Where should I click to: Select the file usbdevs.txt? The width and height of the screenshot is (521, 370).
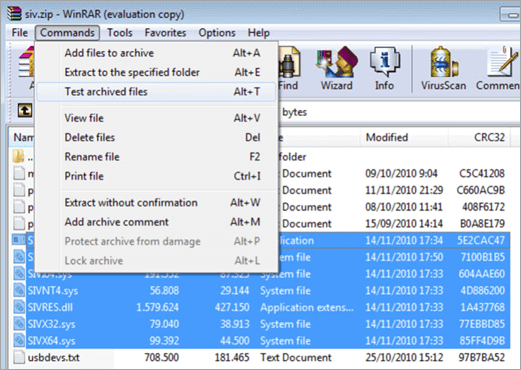pos(54,358)
